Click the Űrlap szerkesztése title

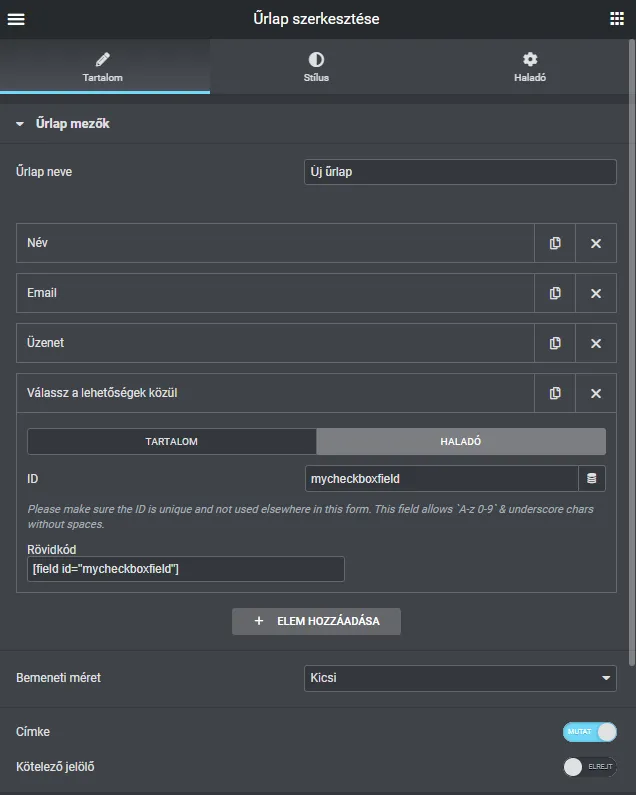point(316,19)
